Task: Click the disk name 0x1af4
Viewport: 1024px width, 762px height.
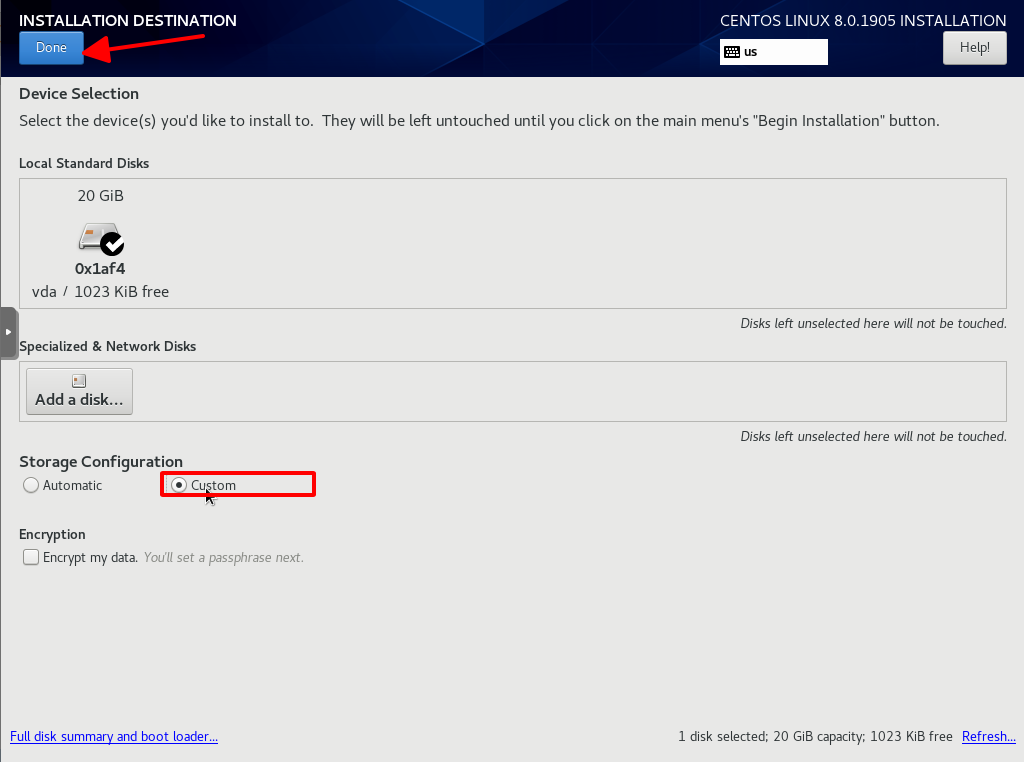Action: (100, 268)
